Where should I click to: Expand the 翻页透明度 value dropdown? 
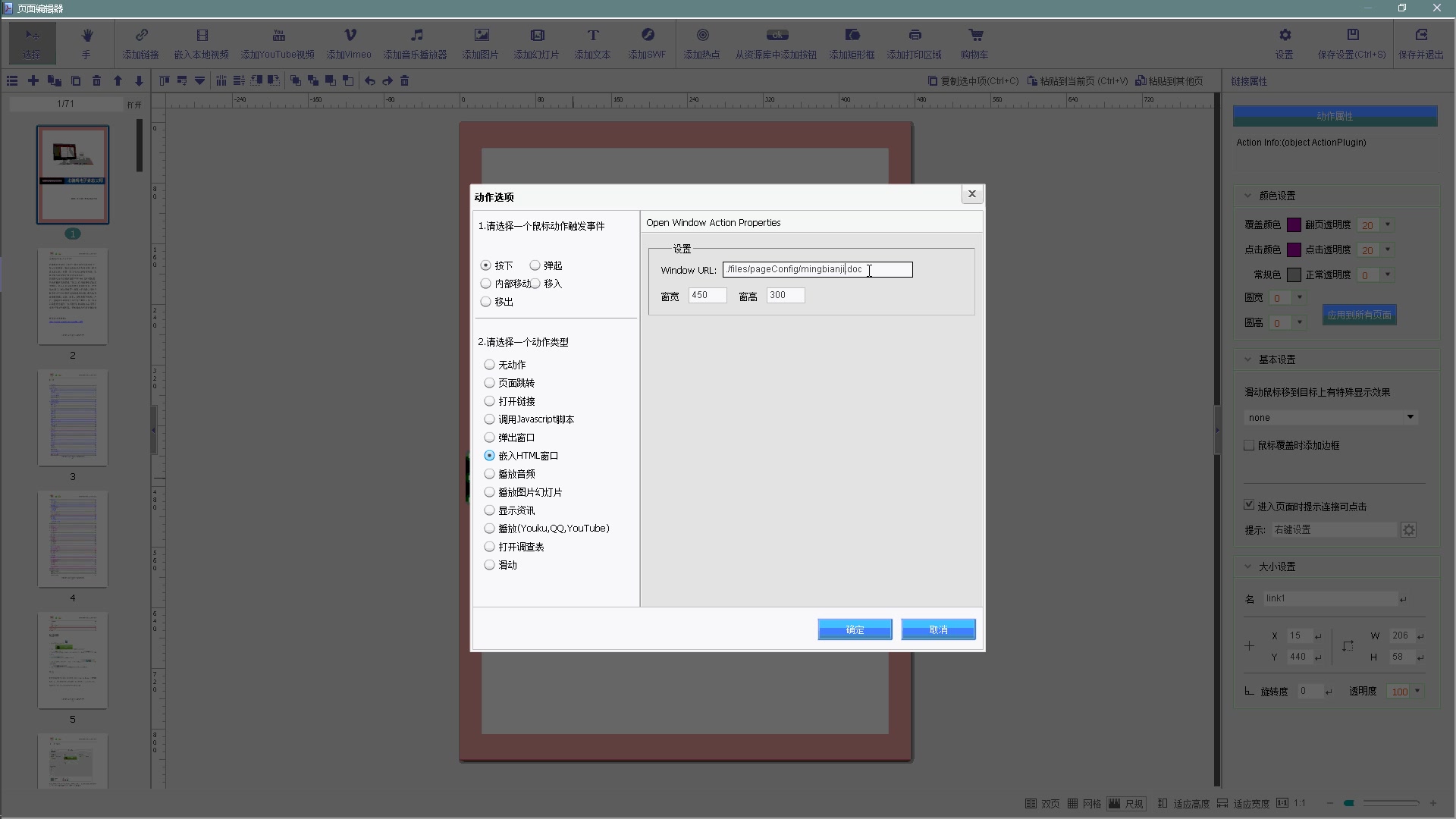[x=1388, y=225]
